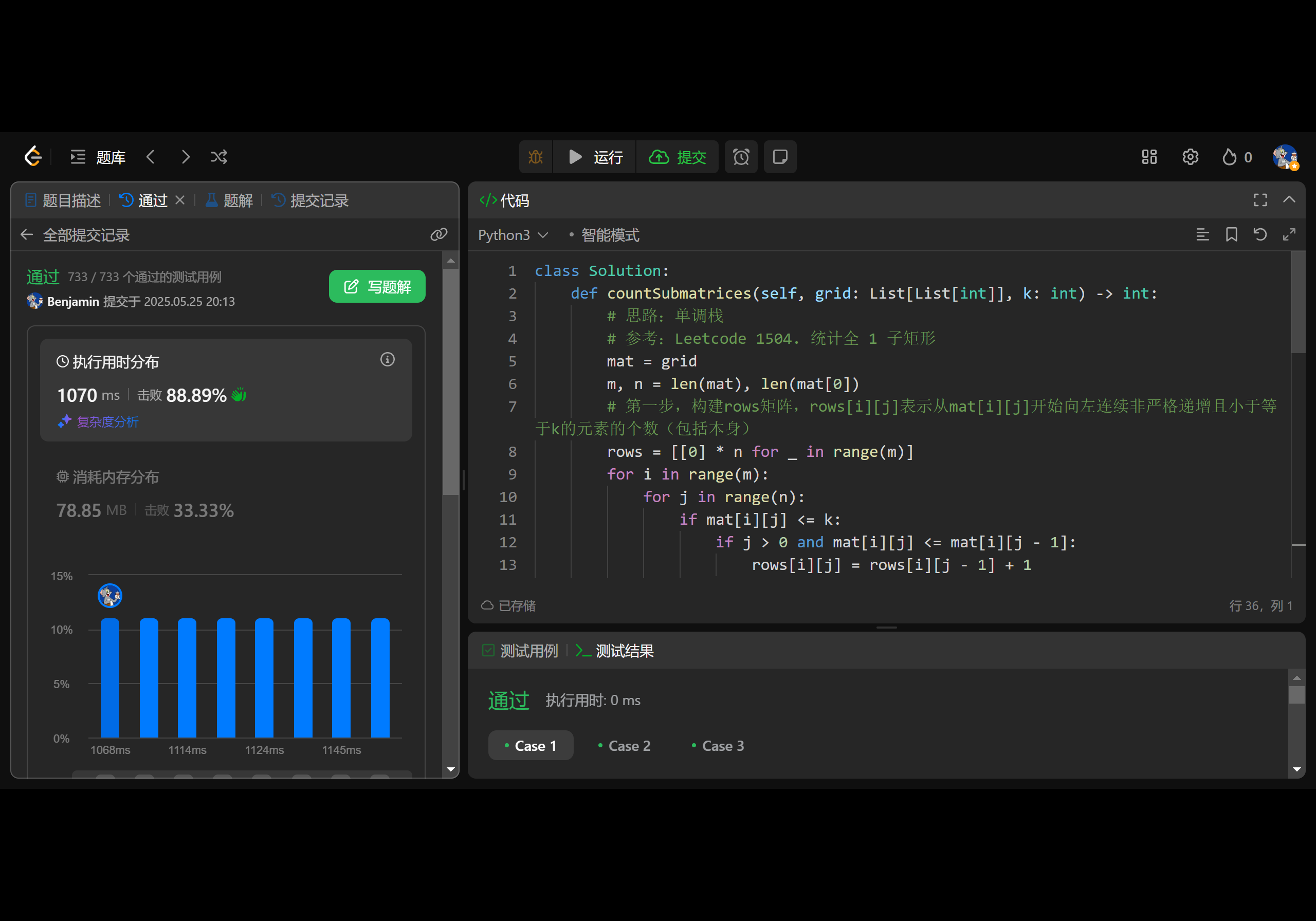Open the notes sticky icon
Screen dimensions: 1316x921
click(x=779, y=157)
